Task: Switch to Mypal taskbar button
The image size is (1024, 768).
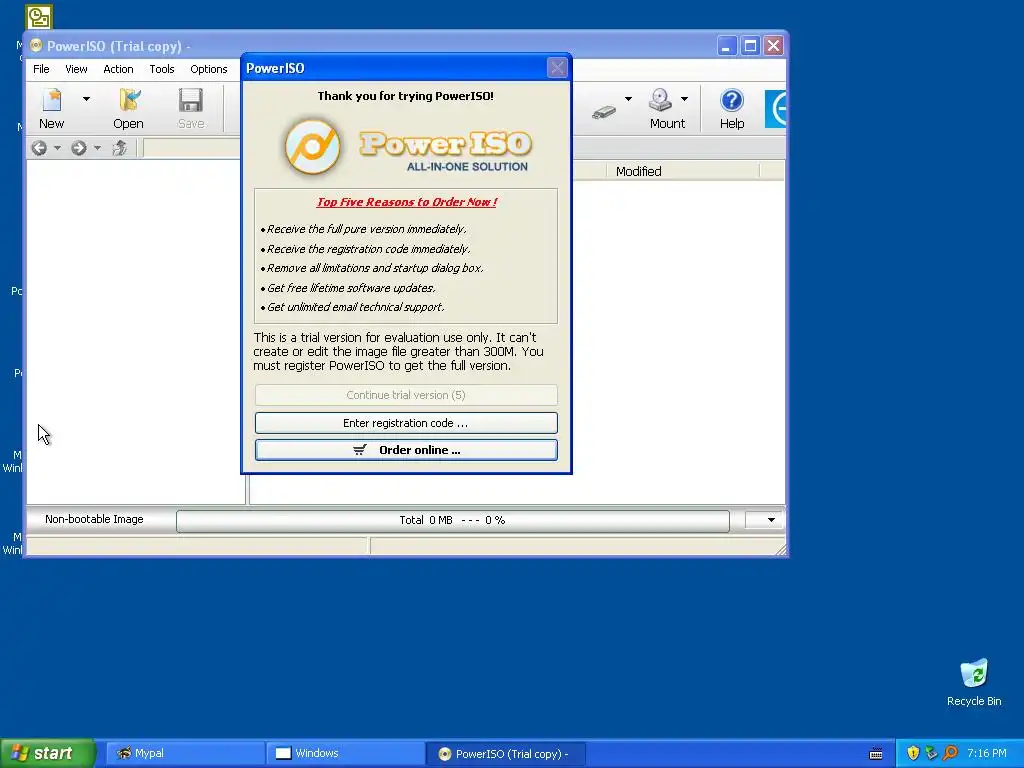Action: click(x=185, y=754)
